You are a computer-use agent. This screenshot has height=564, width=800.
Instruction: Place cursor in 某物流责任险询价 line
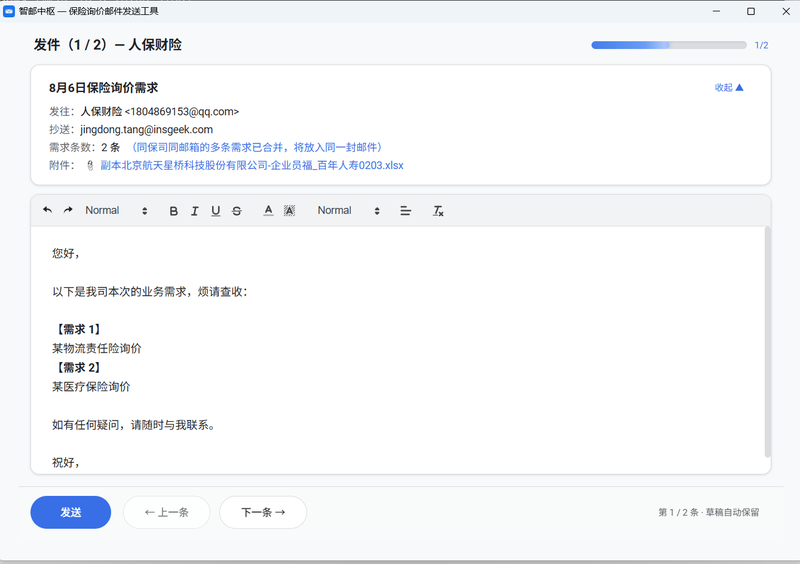pyautogui.click(x=97, y=349)
